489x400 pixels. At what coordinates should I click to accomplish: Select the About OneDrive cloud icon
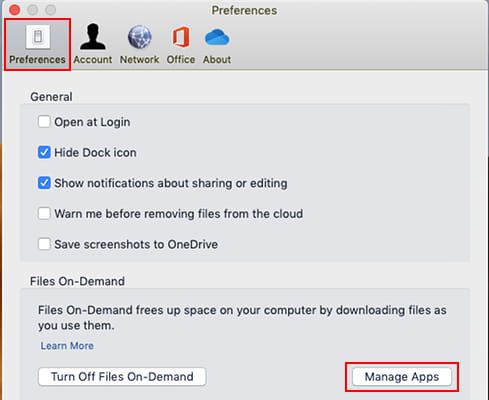tap(217, 37)
